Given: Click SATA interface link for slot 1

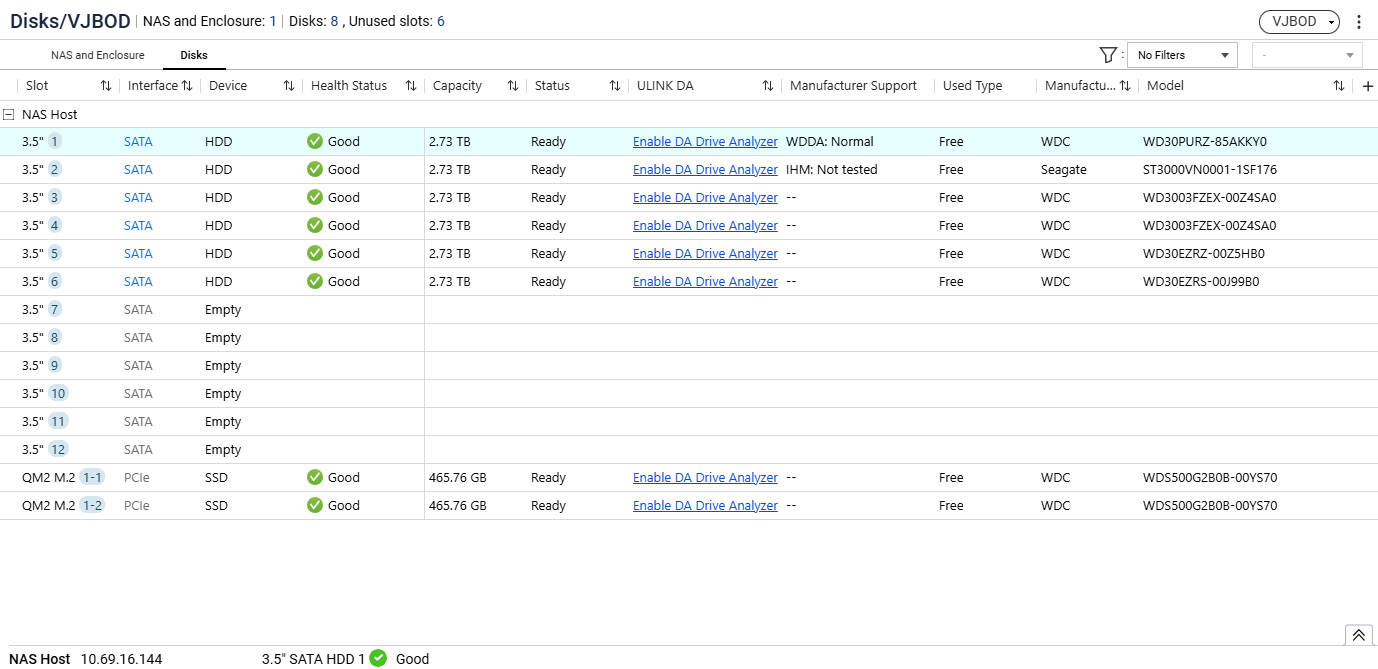Looking at the screenshot, I should pos(138,142).
